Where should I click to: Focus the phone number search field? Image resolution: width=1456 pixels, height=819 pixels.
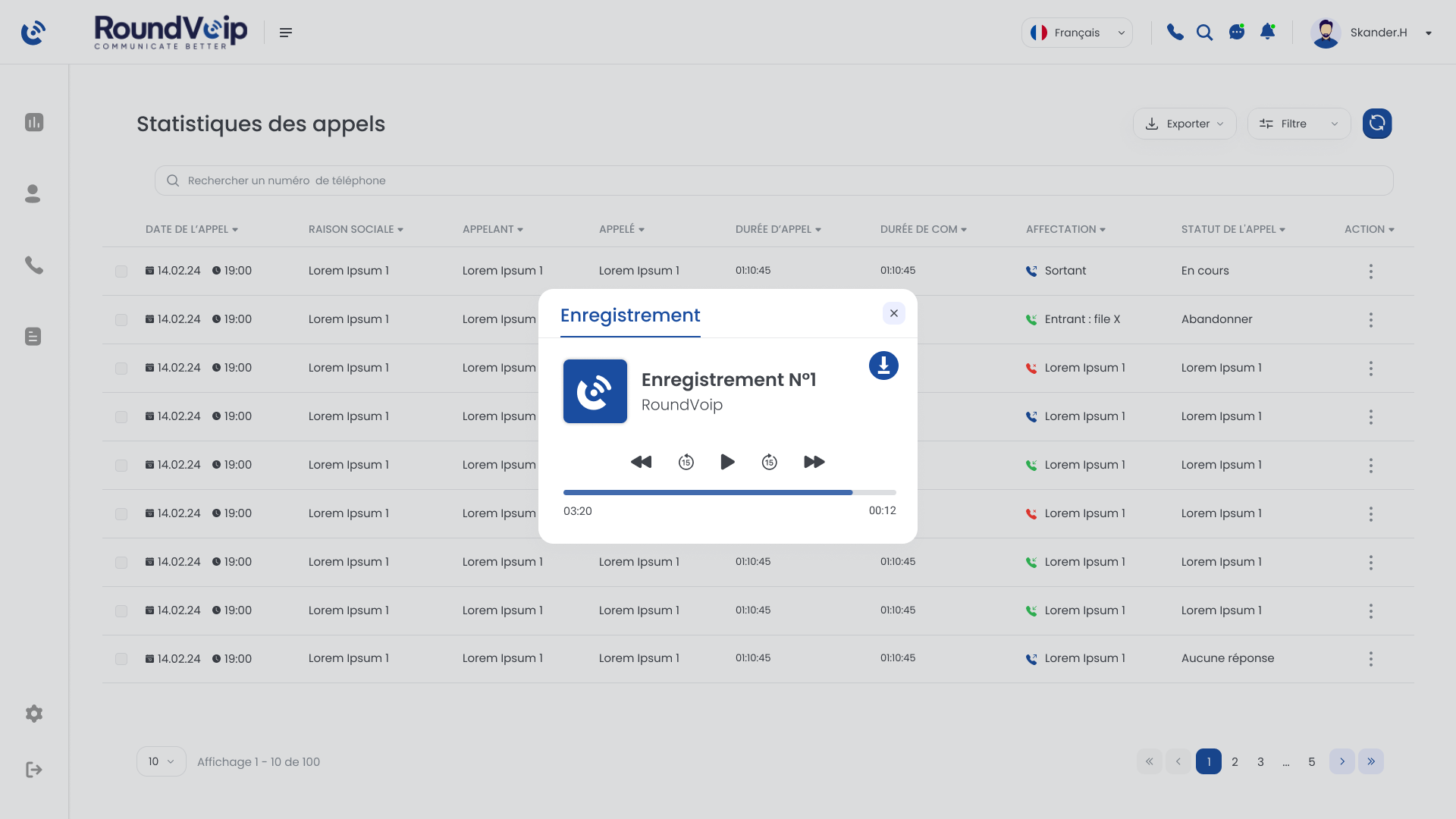coord(773,180)
